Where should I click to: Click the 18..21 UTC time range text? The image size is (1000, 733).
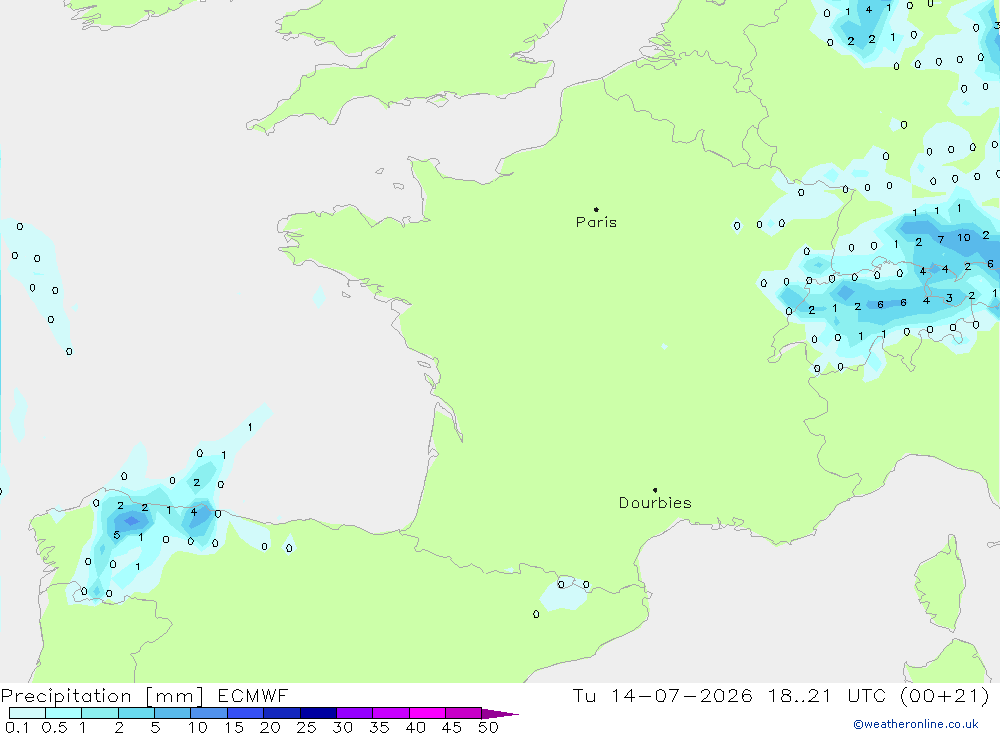tap(827, 696)
